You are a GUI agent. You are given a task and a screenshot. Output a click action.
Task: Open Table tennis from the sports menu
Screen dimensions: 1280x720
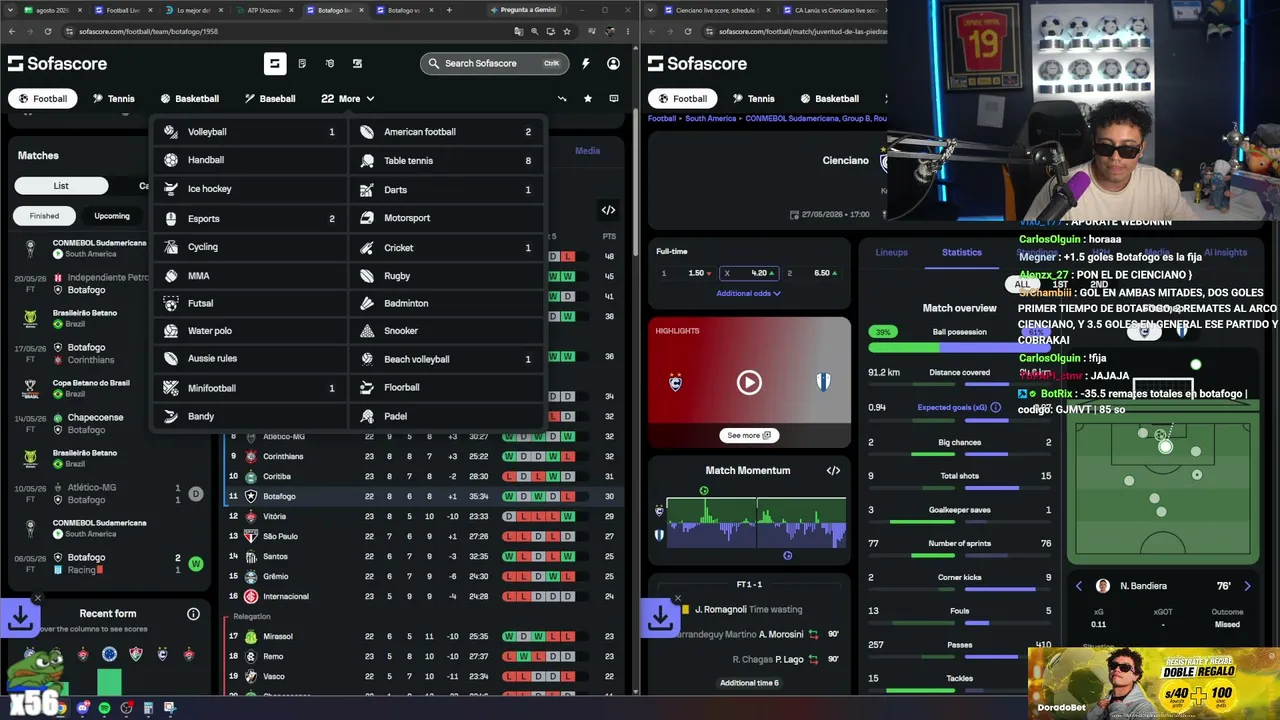(447, 160)
